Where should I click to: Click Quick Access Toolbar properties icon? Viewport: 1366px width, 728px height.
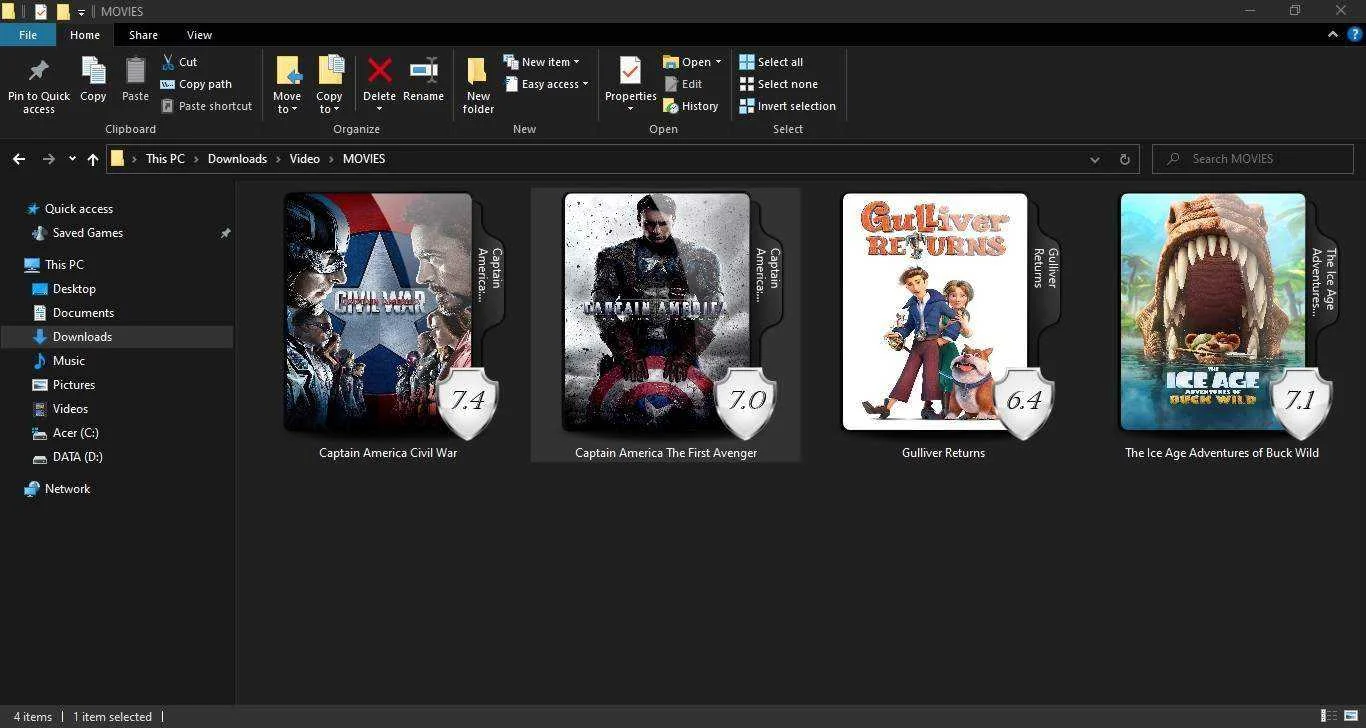41,12
